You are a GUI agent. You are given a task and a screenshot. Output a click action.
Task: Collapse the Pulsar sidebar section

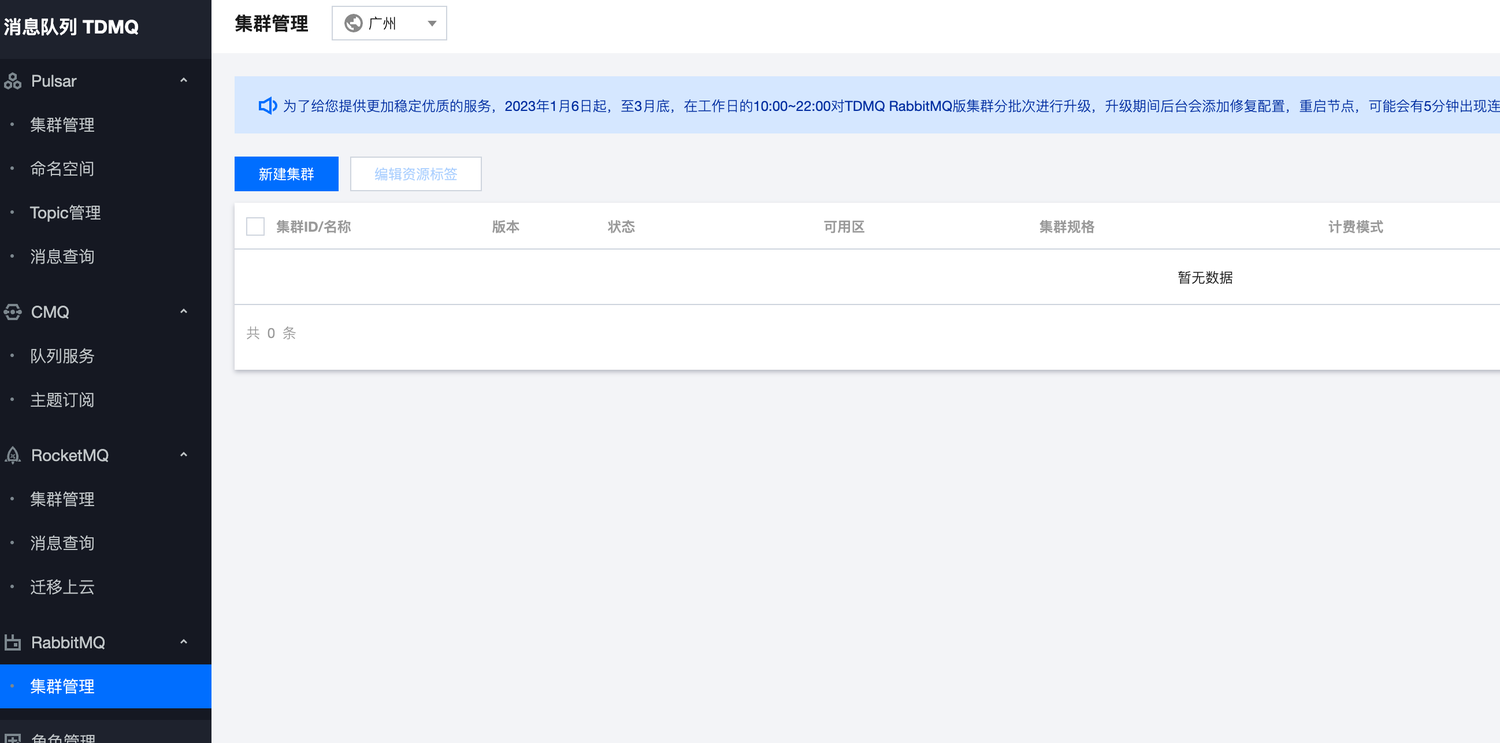[x=183, y=81]
